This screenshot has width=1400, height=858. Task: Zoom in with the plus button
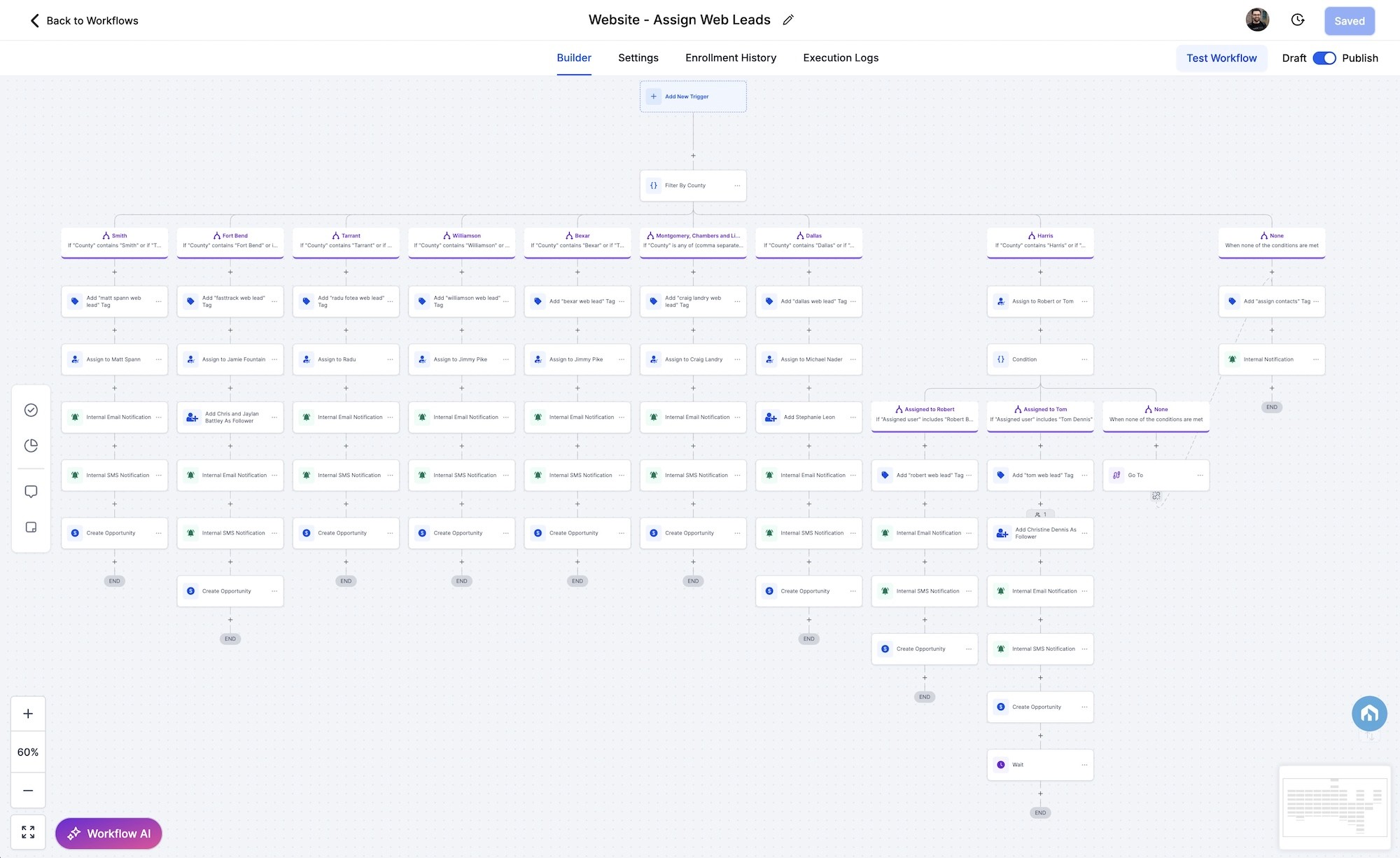coord(28,714)
